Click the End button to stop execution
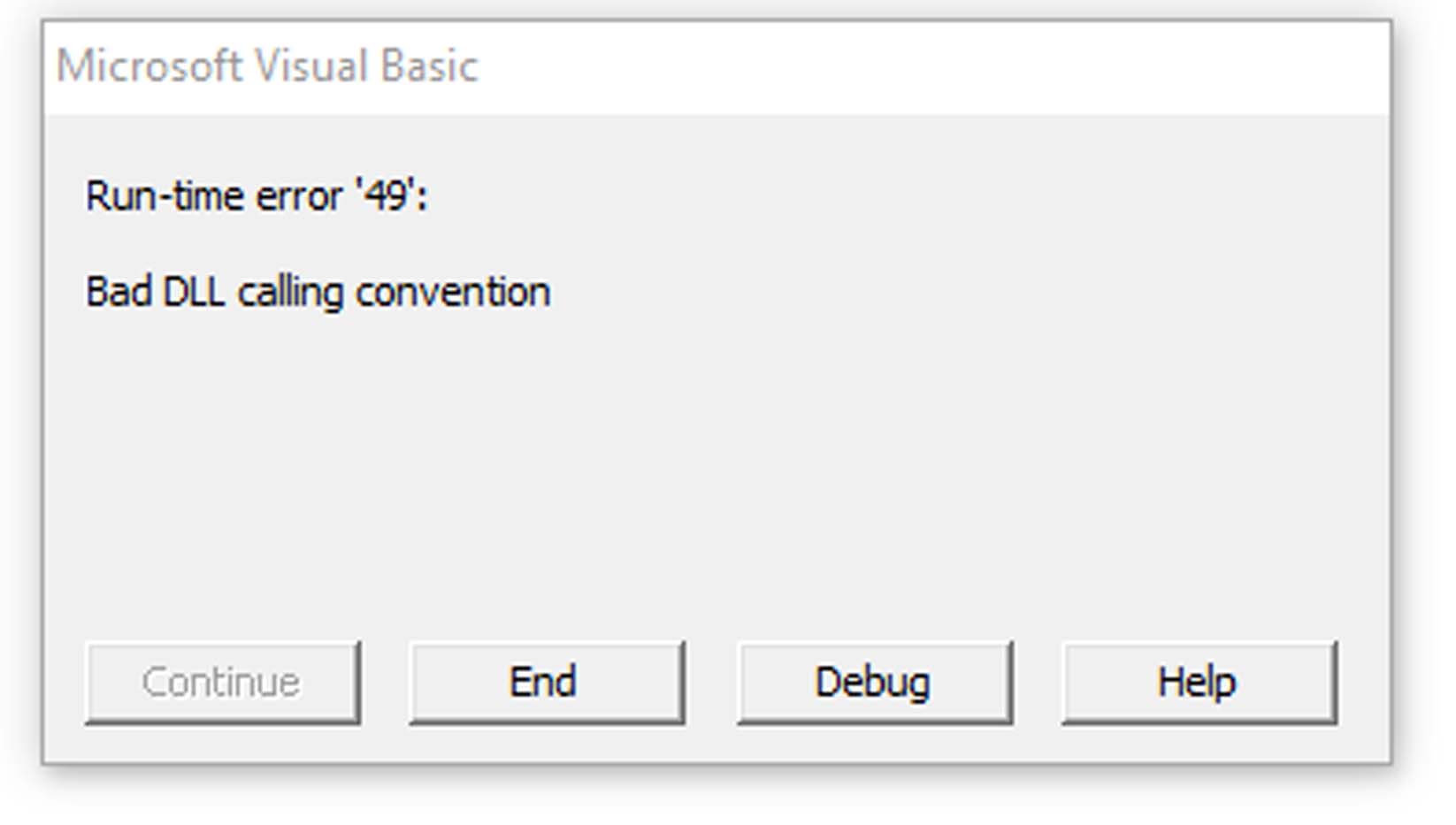 [546, 681]
